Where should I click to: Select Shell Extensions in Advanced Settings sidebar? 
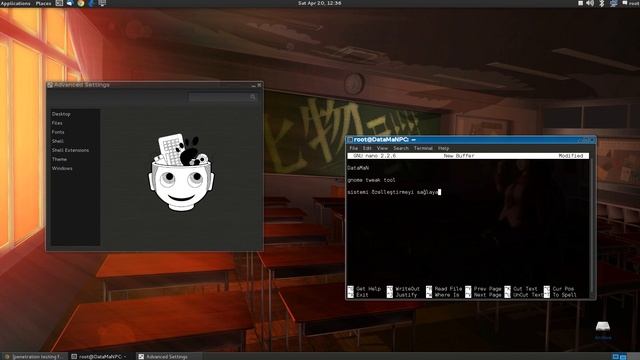coord(70,150)
